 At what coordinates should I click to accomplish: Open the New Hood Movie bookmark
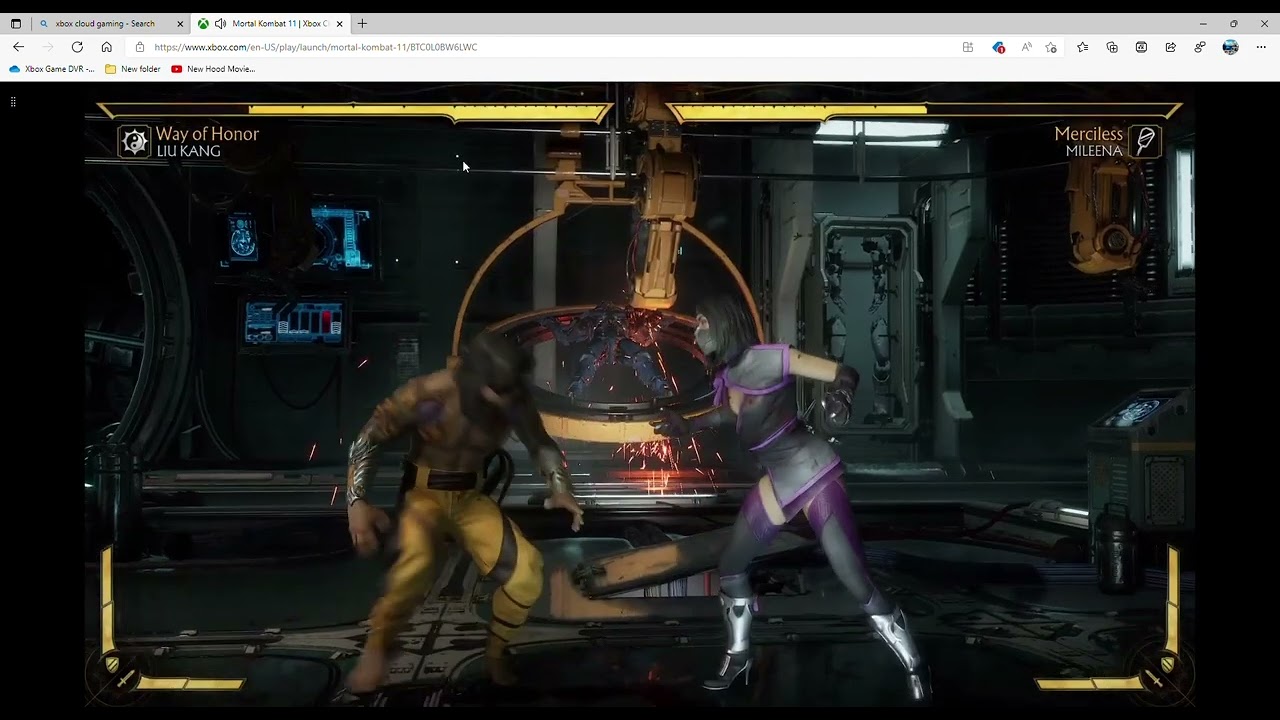click(213, 69)
